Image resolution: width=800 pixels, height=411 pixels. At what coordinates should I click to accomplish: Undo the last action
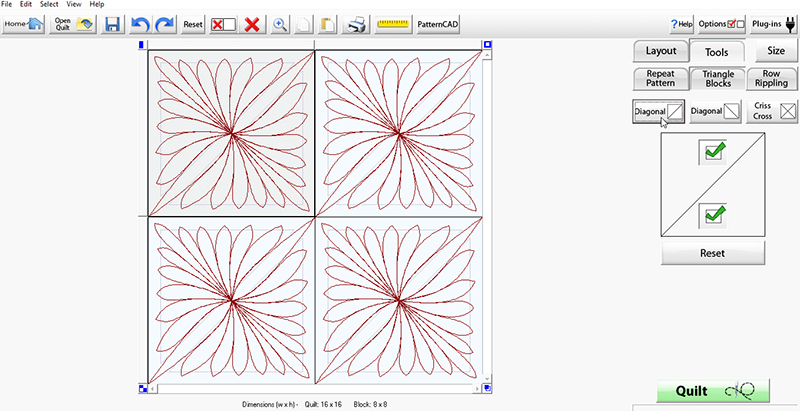[x=140, y=23]
